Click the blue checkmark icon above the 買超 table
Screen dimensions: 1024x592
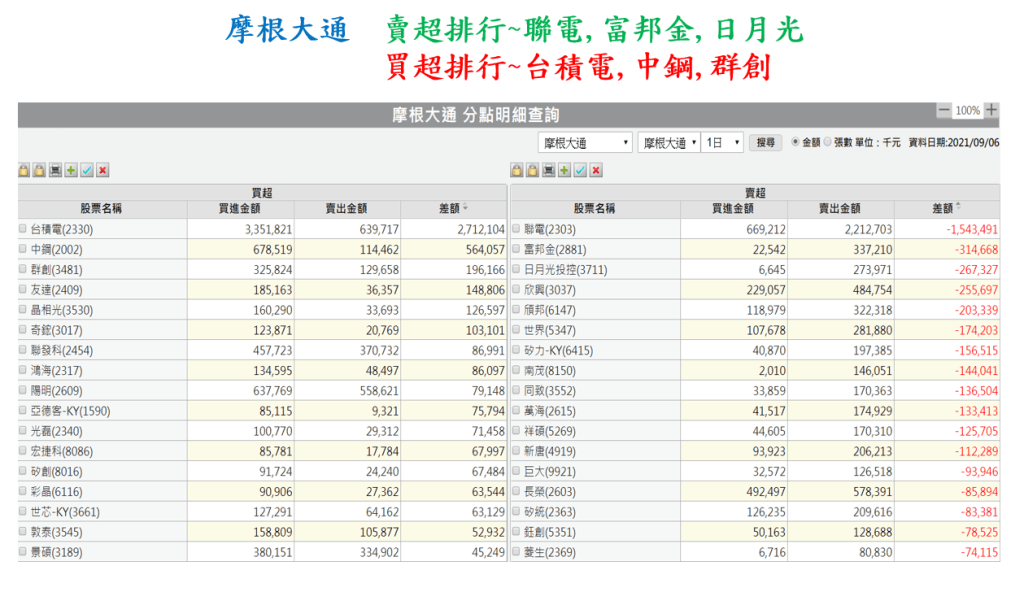87,171
